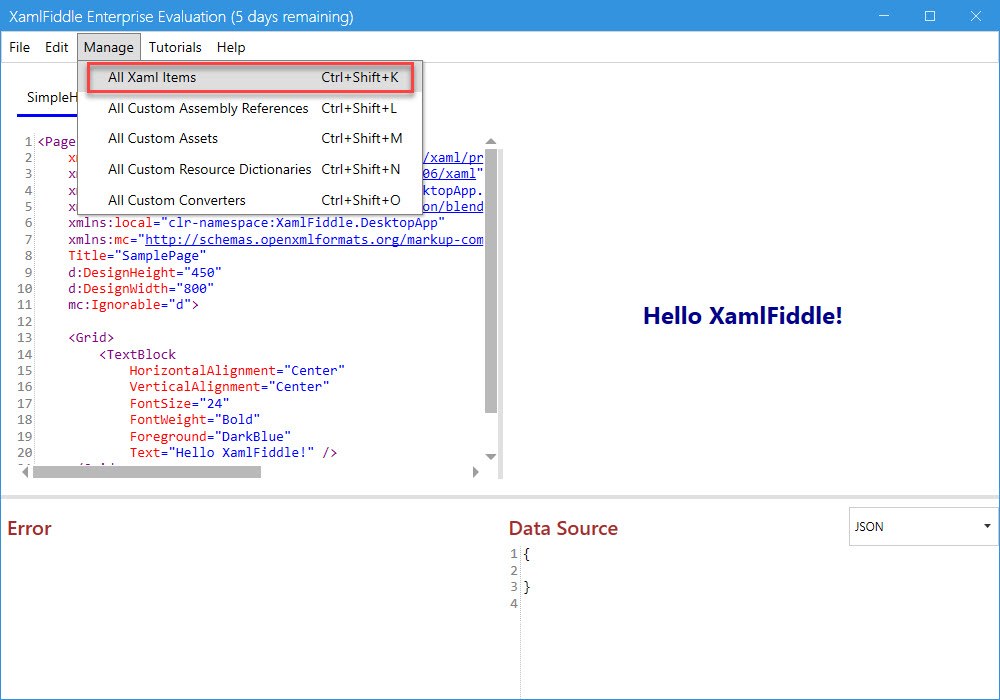The width and height of the screenshot is (1000, 700).
Task: Open the Edit menu
Action: coord(56,47)
